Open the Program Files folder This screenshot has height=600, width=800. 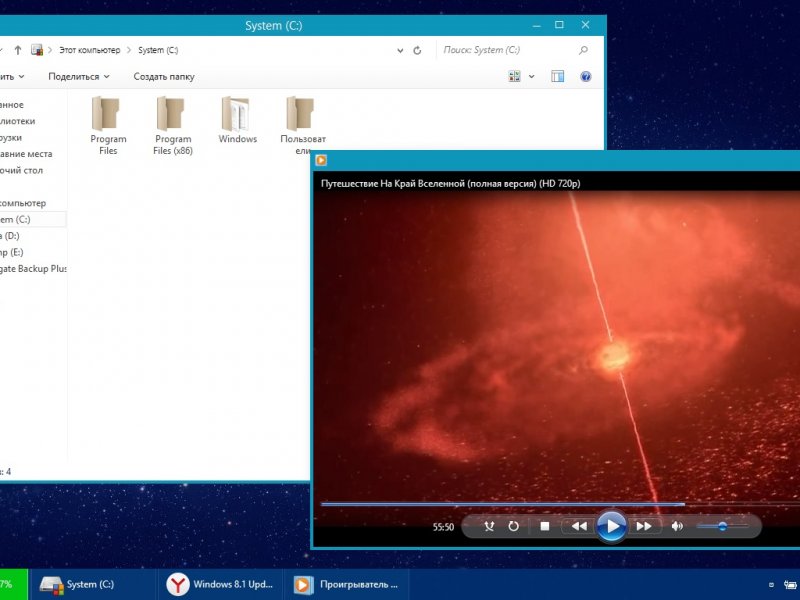[108, 126]
